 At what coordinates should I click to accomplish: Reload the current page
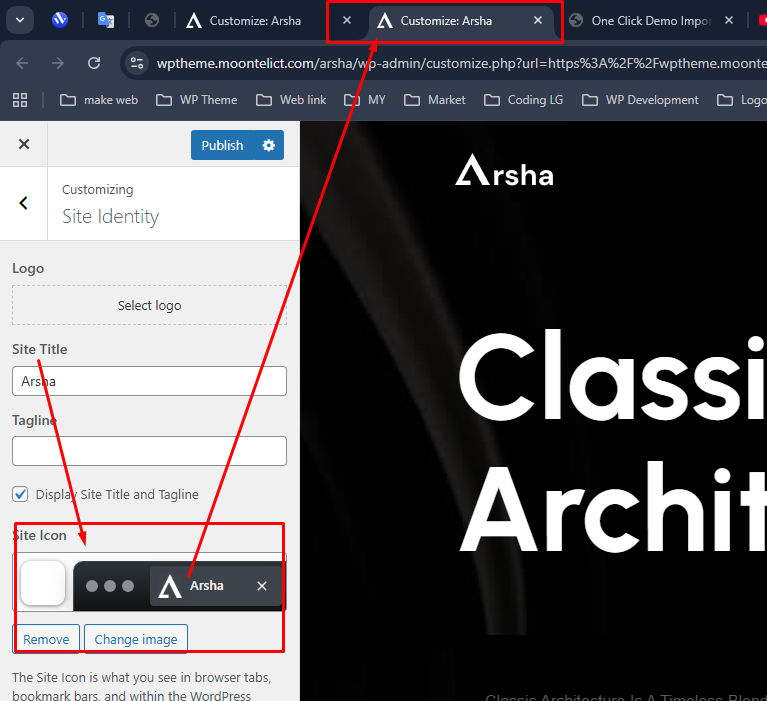(94, 63)
